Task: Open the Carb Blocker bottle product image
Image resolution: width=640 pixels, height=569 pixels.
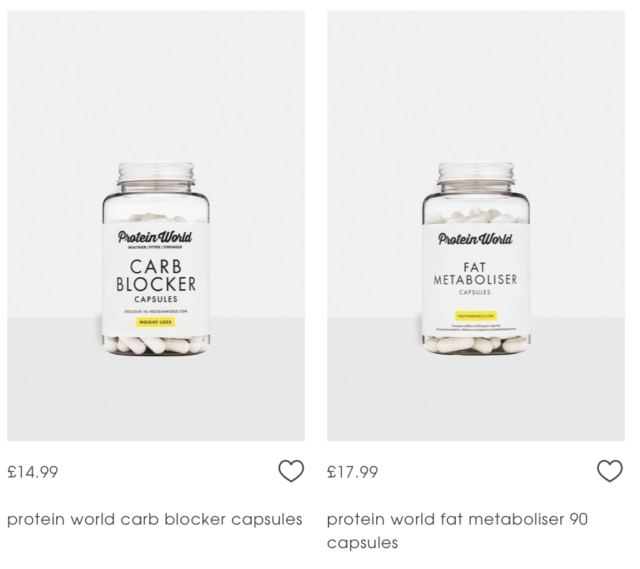Action: [x=156, y=225]
